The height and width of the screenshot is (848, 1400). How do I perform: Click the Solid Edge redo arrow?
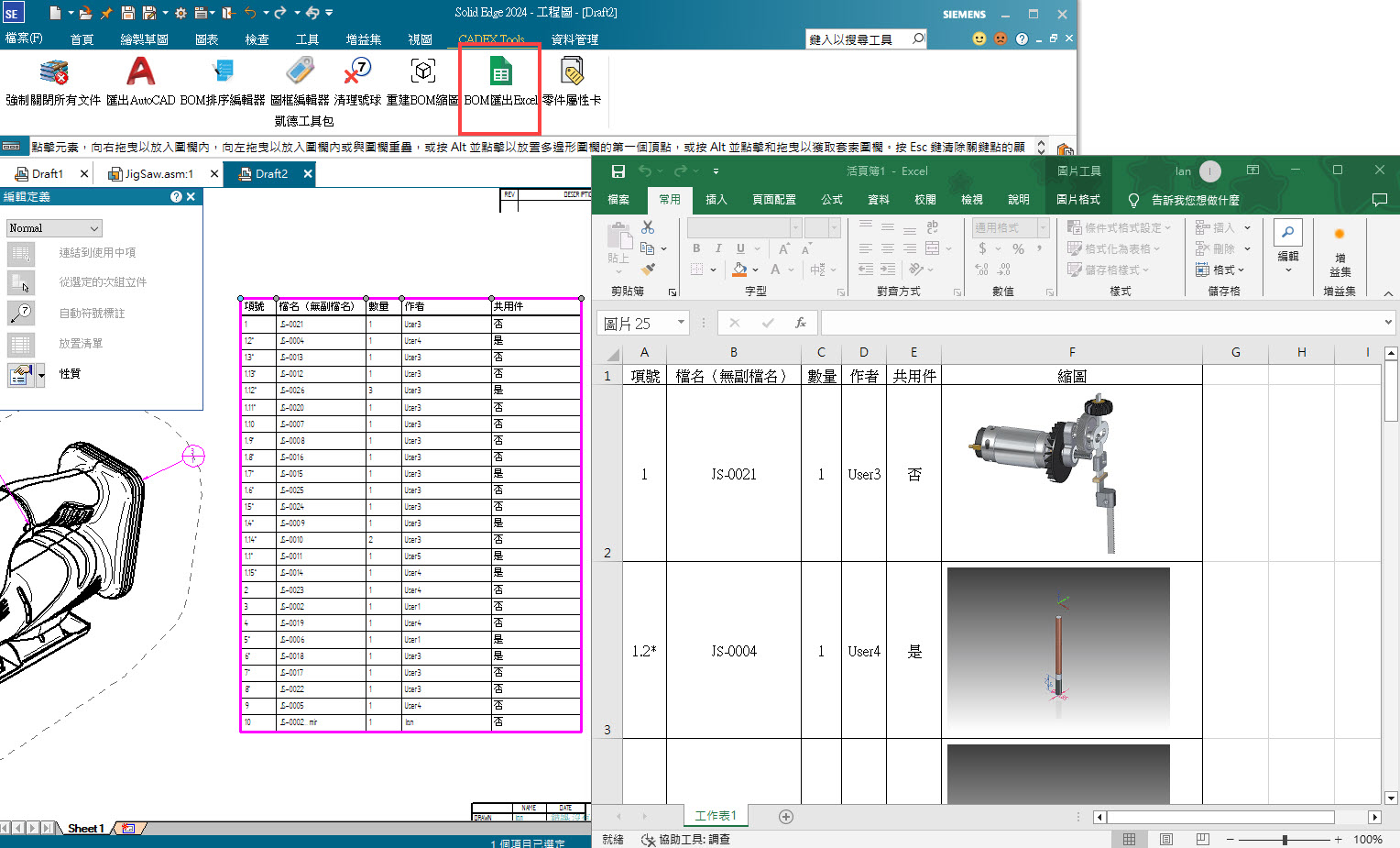coord(280,13)
